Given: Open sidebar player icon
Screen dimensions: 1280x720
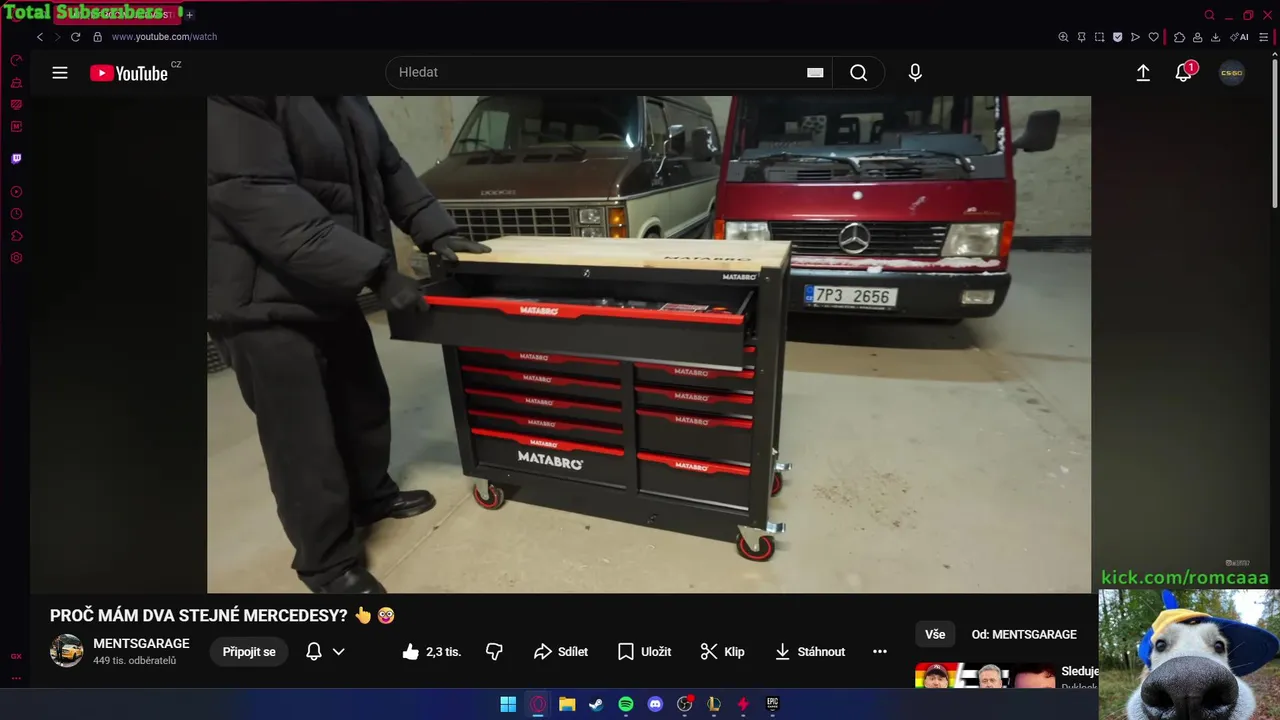Looking at the screenshot, I should tap(16, 192).
